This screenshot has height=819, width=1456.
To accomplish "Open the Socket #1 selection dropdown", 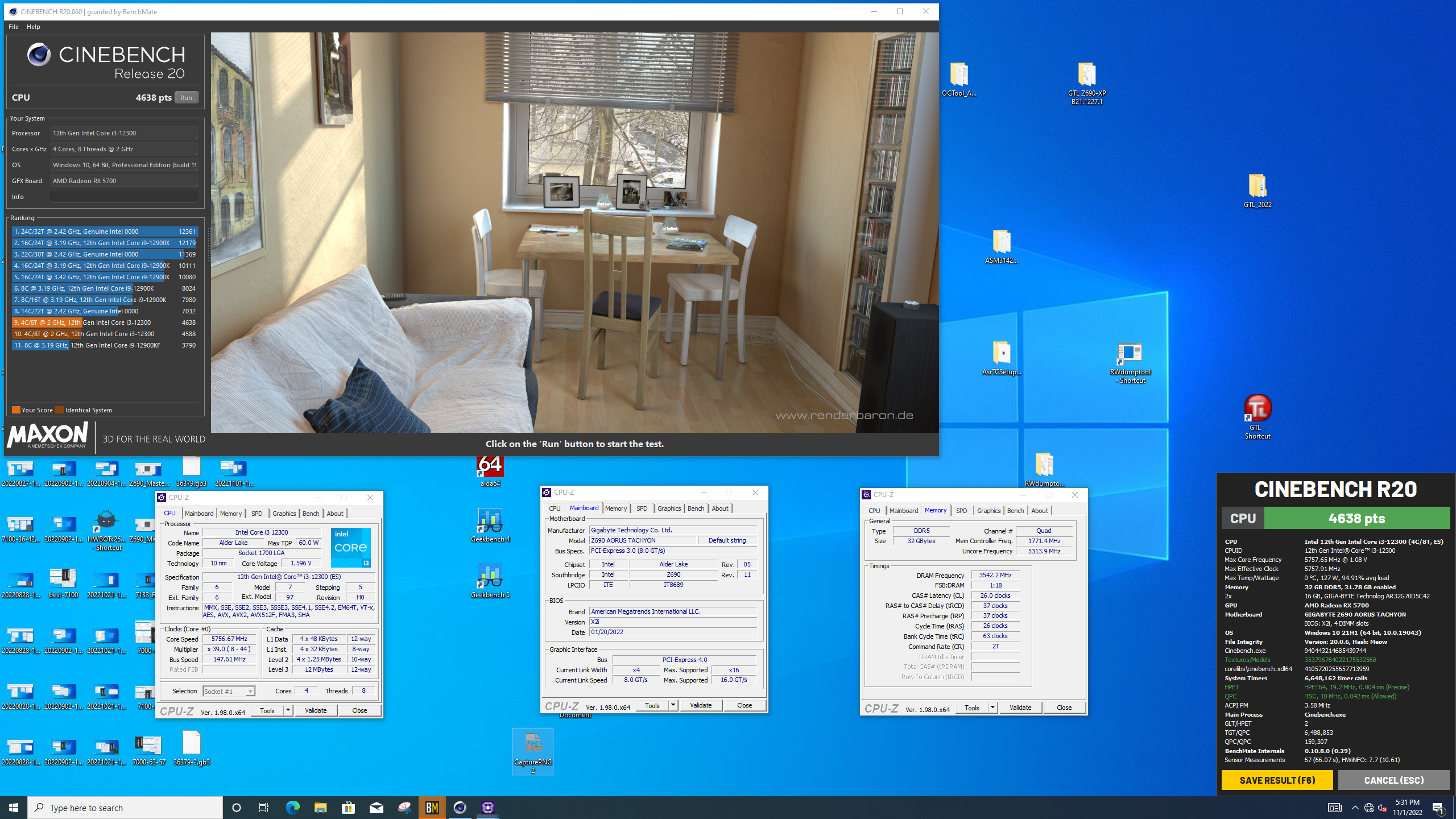I will [x=229, y=691].
